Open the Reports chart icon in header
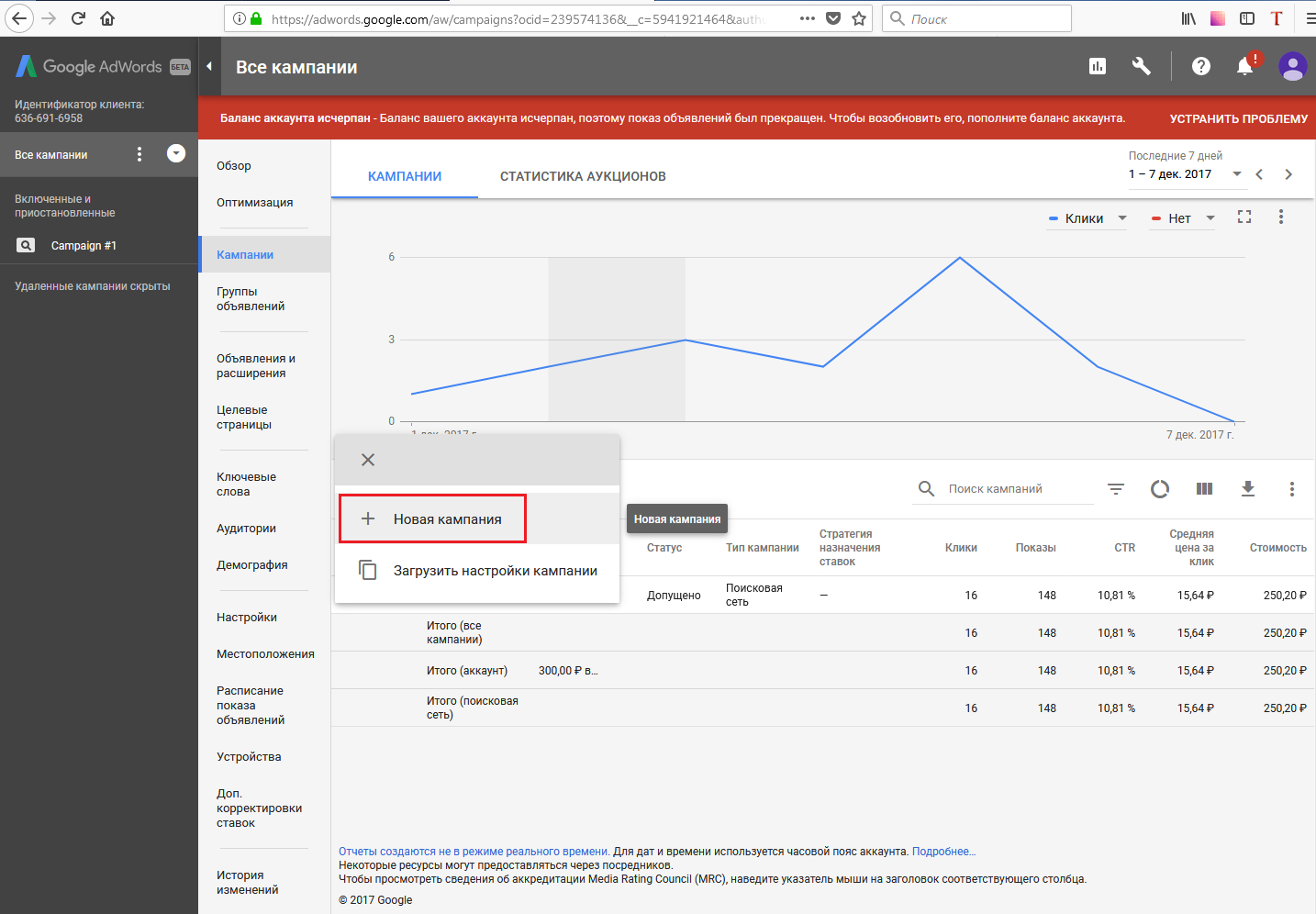1316x914 pixels. [x=1098, y=66]
